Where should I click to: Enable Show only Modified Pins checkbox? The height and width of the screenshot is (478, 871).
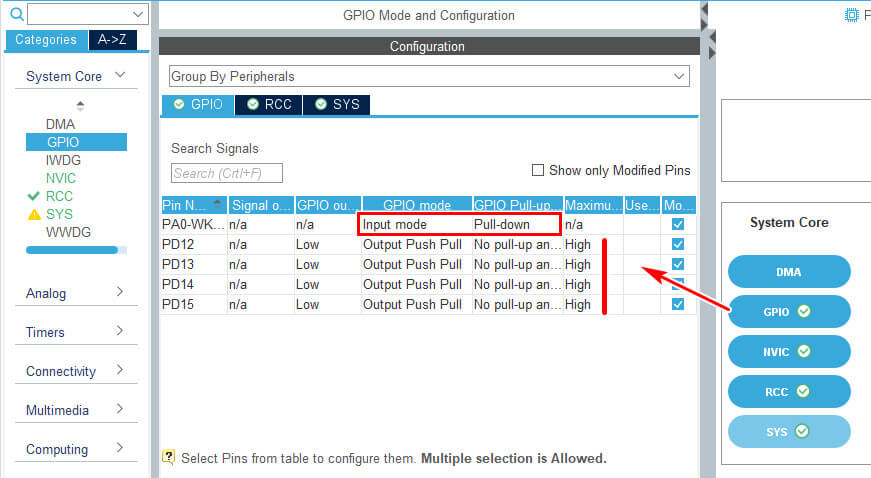[538, 170]
